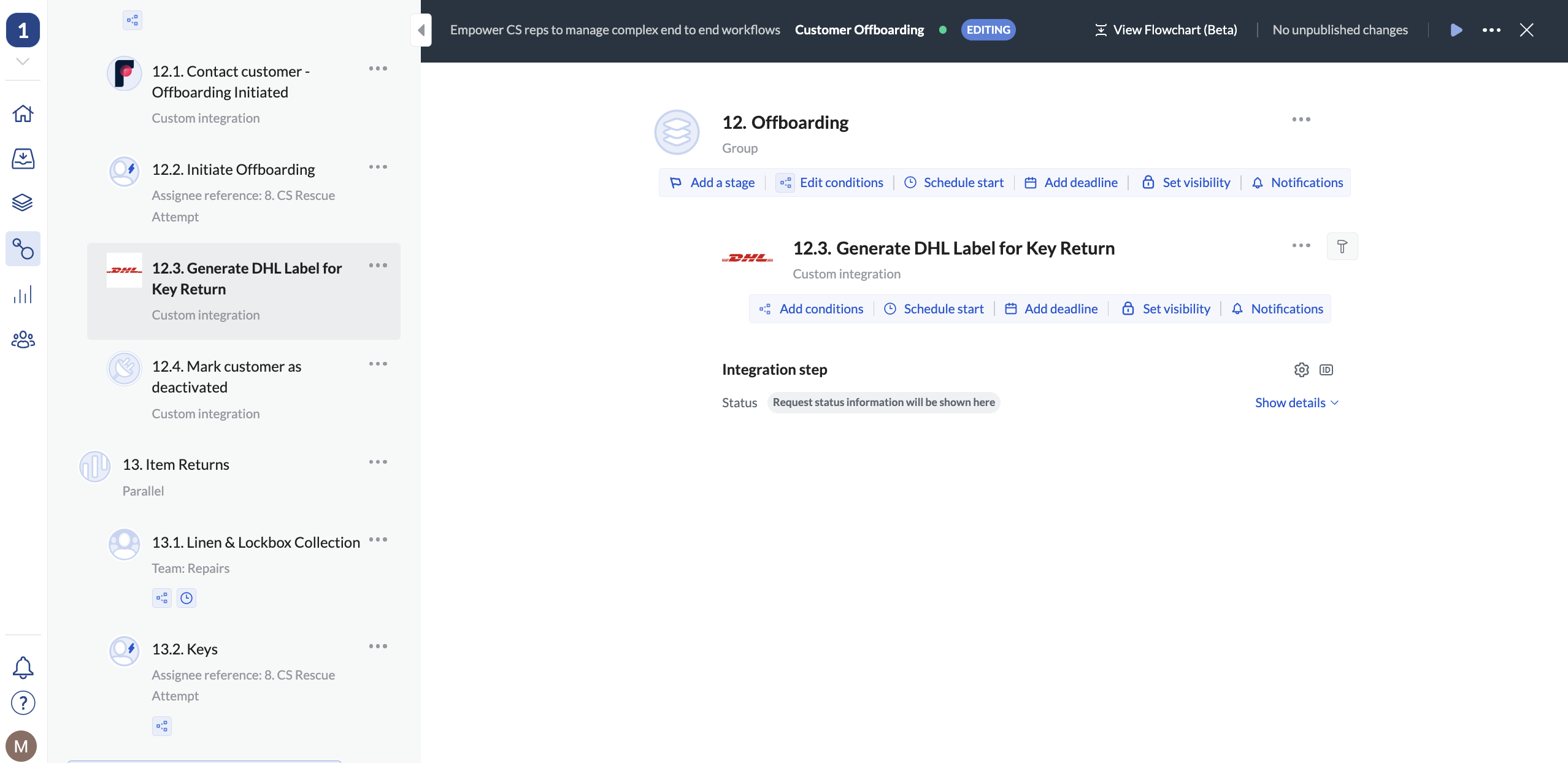Click the collapse panel arrow on left sidebar
This screenshot has height=763, width=1568.
click(x=421, y=29)
